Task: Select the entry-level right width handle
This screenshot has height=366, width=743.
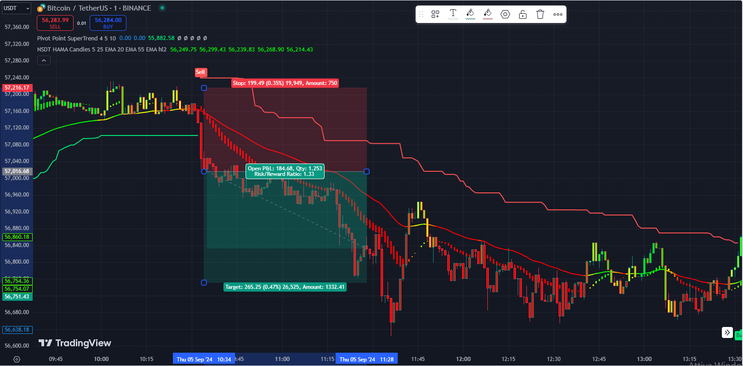Action: tap(366, 171)
